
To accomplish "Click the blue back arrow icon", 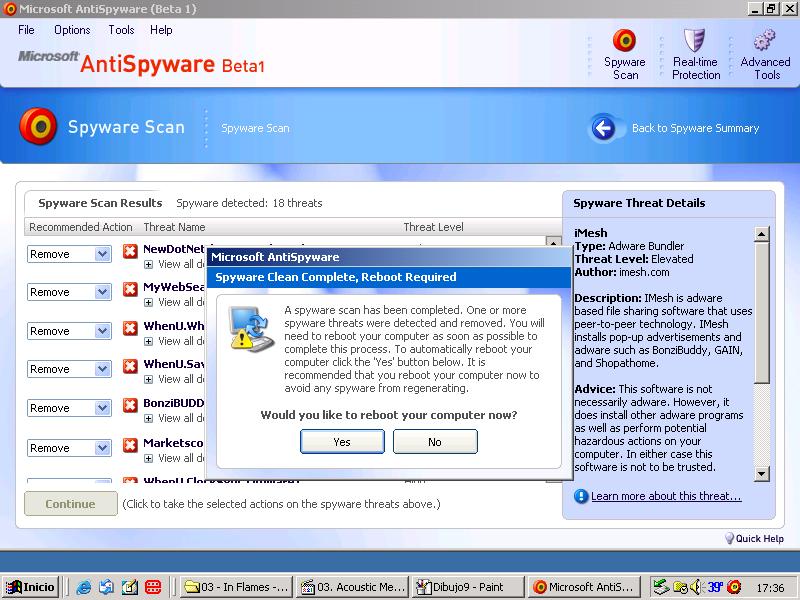I will point(604,128).
